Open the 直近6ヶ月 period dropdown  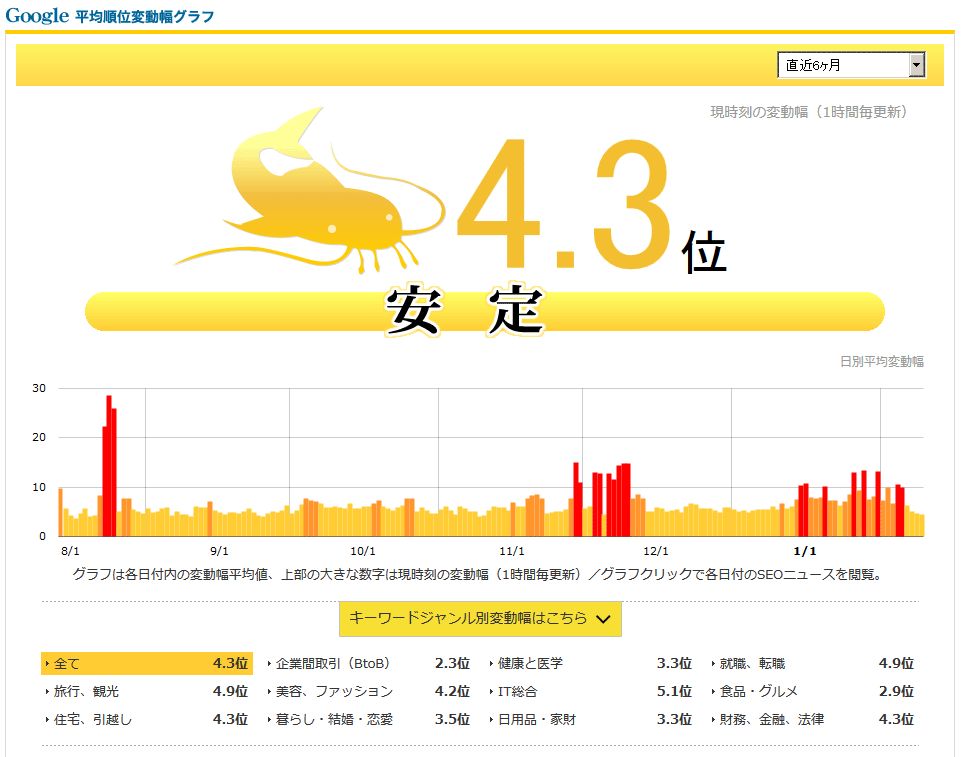851,65
